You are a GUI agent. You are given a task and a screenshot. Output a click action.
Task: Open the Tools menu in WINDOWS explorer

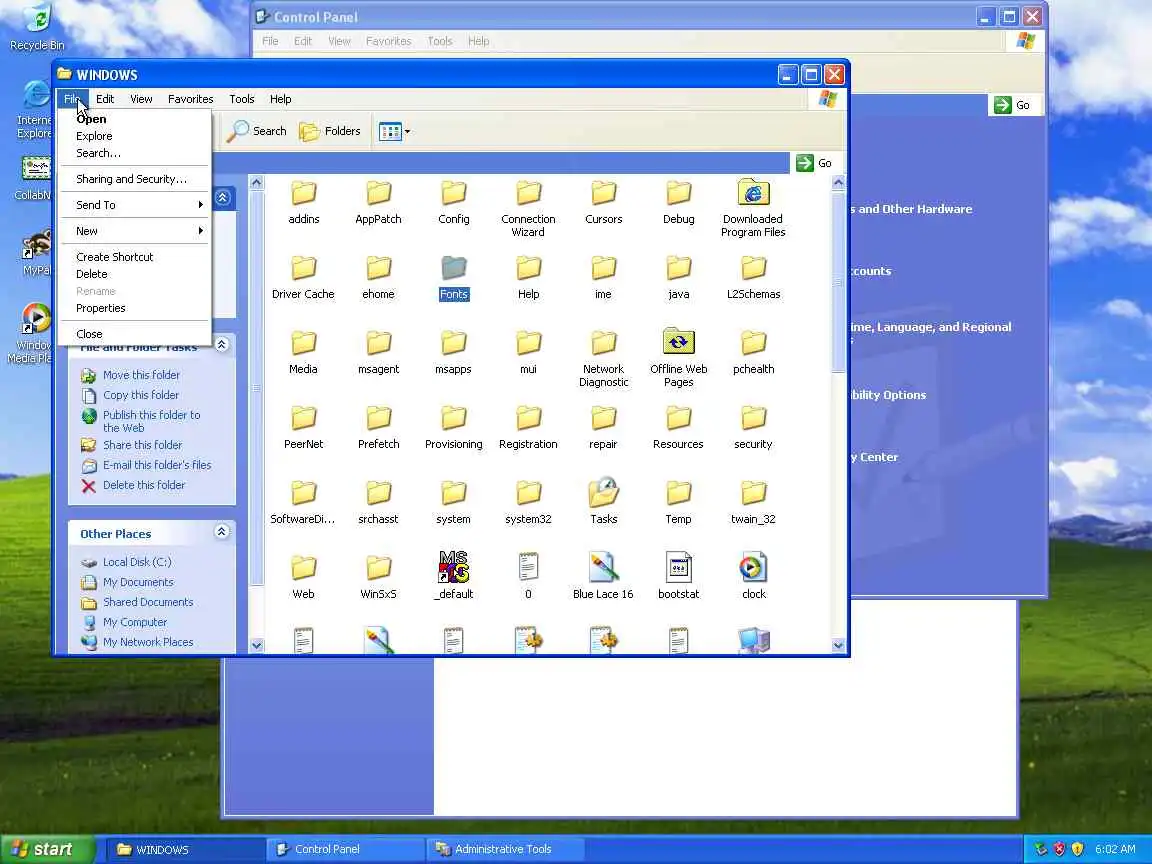coord(242,99)
